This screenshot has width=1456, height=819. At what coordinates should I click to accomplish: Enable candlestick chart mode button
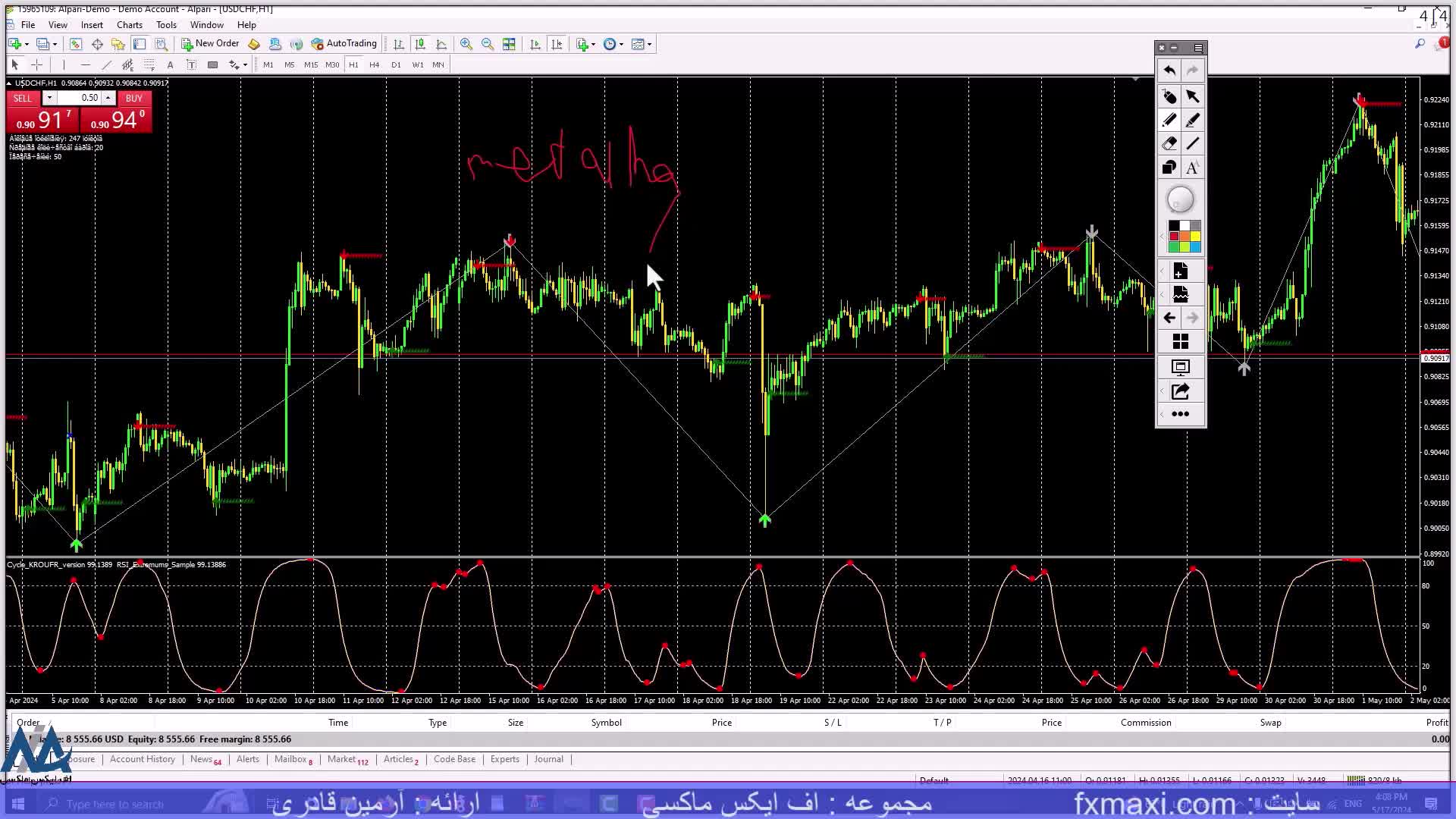tap(420, 44)
